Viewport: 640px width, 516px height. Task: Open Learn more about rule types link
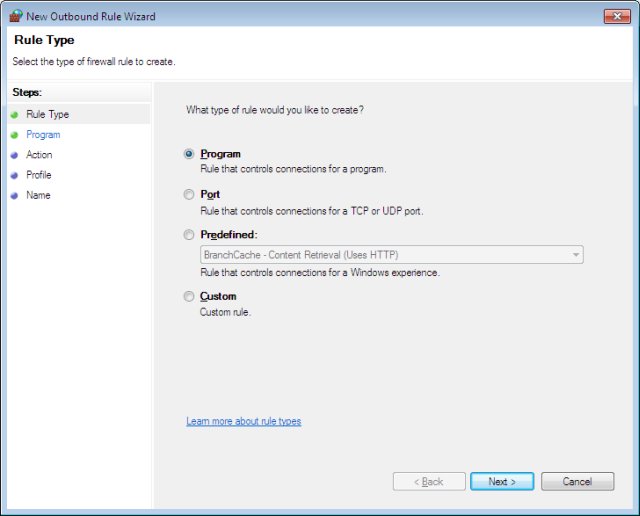coord(243,421)
